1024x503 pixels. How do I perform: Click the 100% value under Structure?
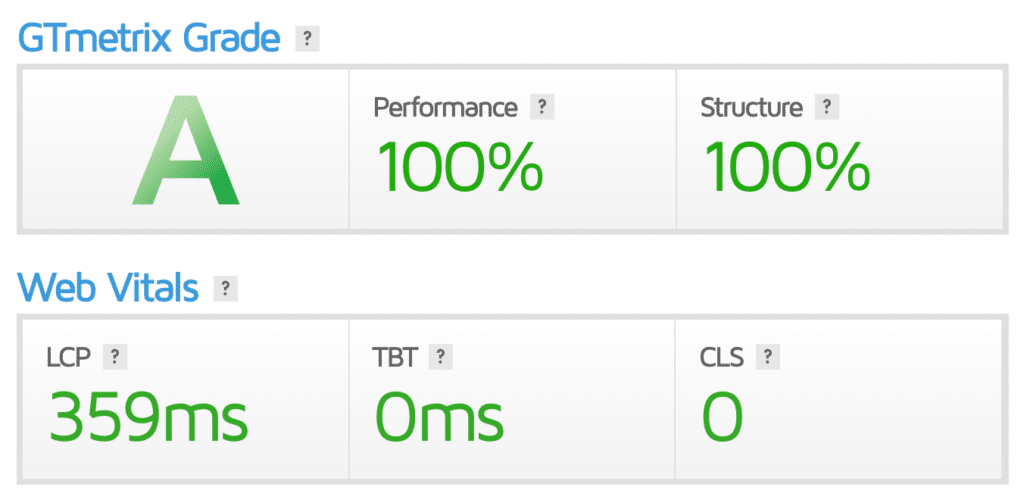pyautogui.click(x=787, y=165)
